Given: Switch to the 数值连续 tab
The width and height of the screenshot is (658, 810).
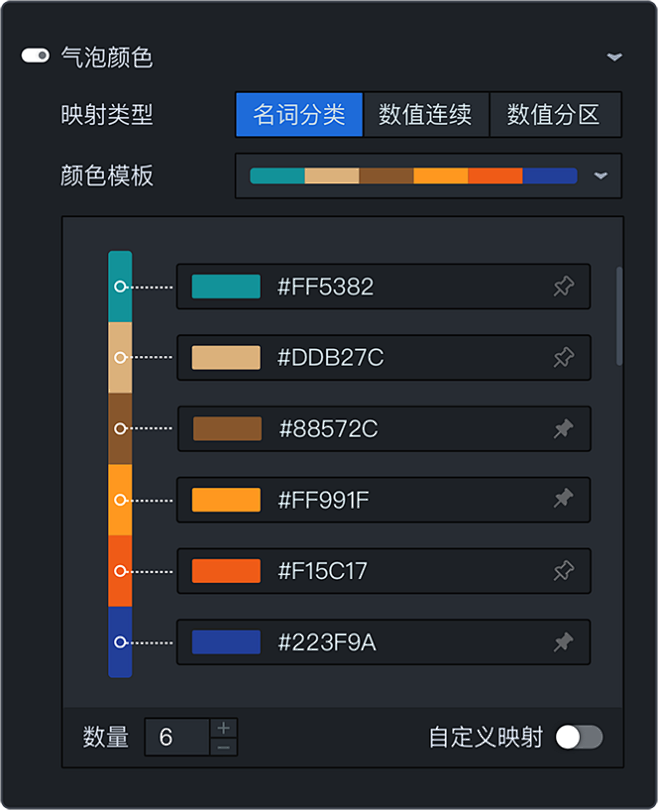Looking at the screenshot, I should pyautogui.click(x=426, y=114).
